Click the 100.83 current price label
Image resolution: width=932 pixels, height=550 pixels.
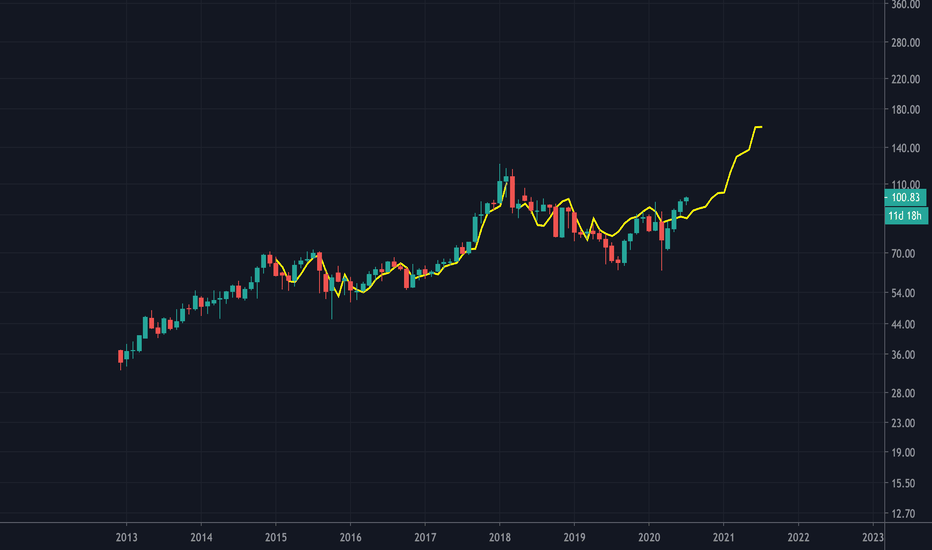pyautogui.click(x=905, y=197)
